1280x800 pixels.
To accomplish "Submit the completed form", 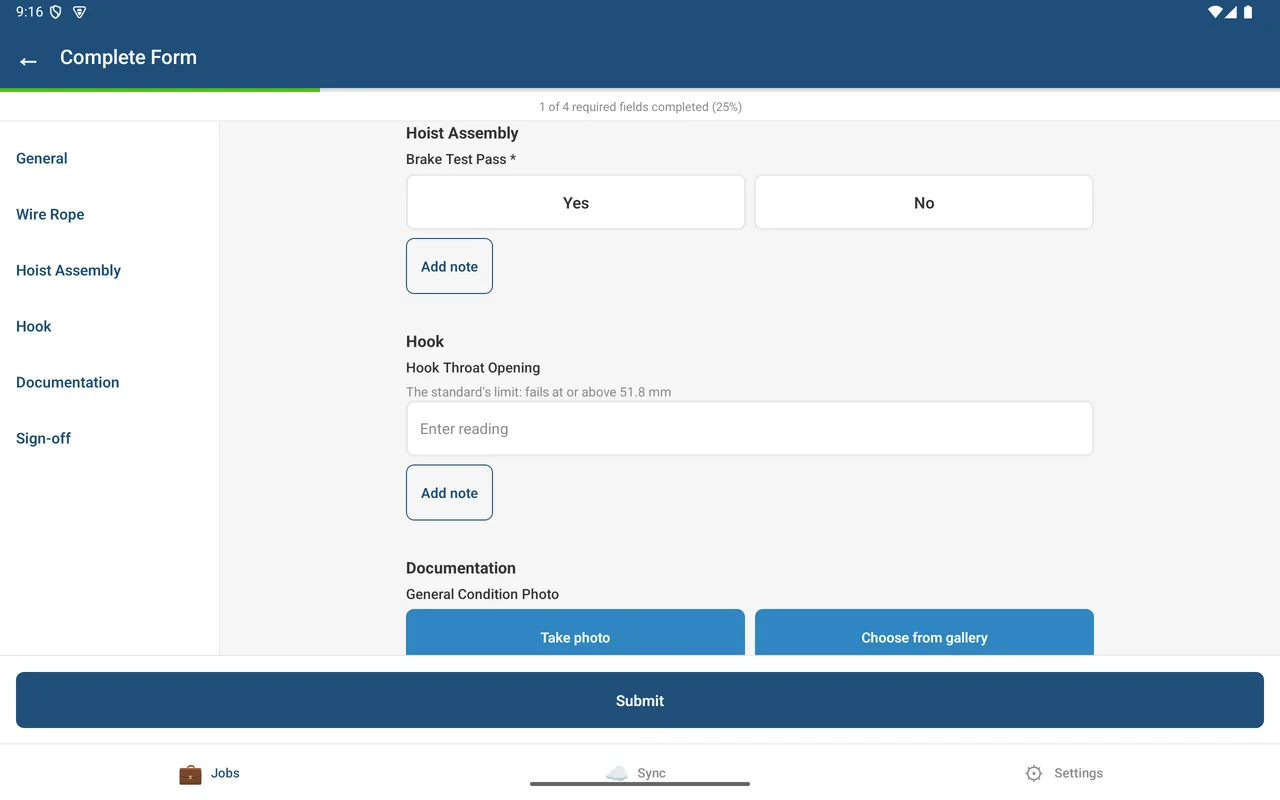I will coord(640,700).
